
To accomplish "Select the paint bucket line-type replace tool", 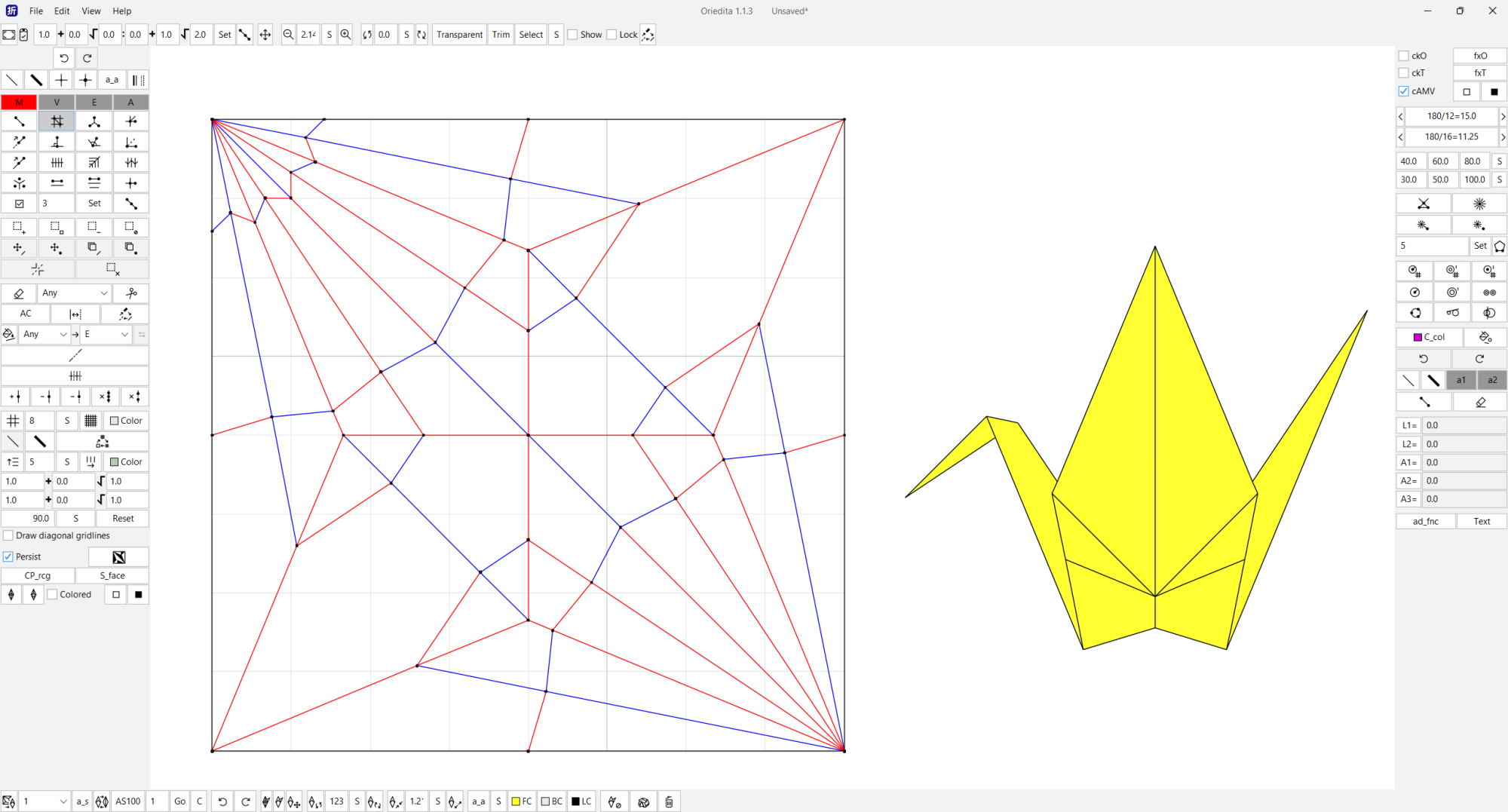I will 9,334.
